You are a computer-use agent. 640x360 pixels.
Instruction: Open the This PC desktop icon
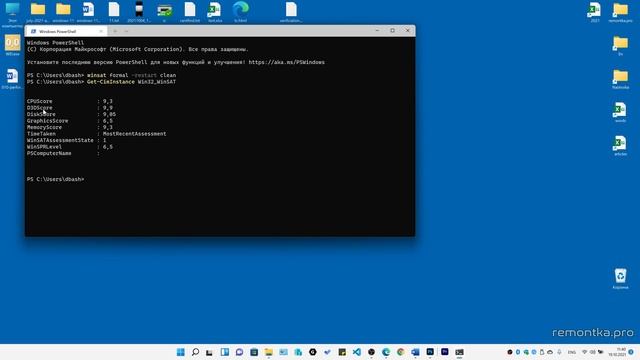(x=12, y=11)
